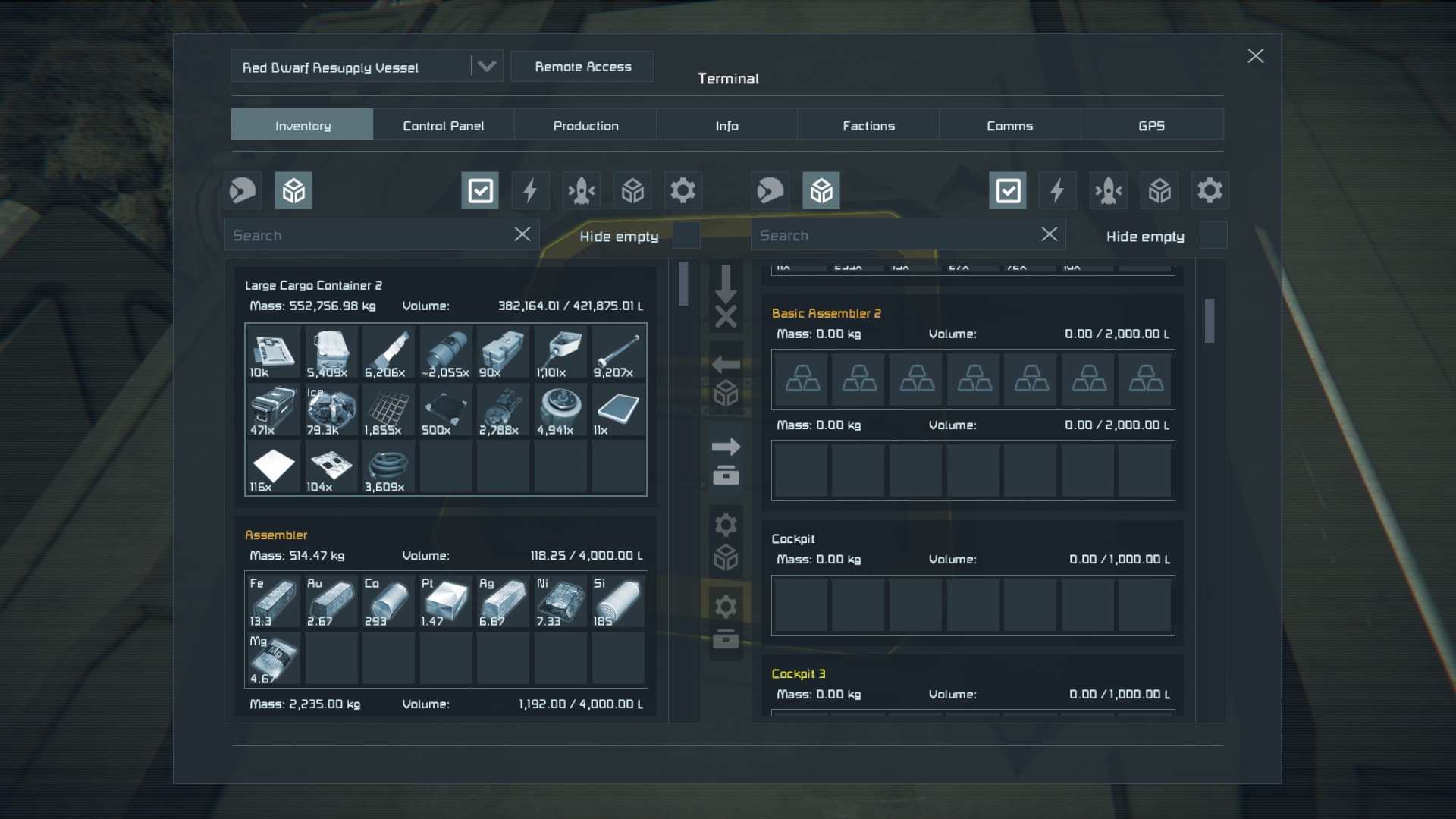Click the Ice item in cargo container

(331, 410)
